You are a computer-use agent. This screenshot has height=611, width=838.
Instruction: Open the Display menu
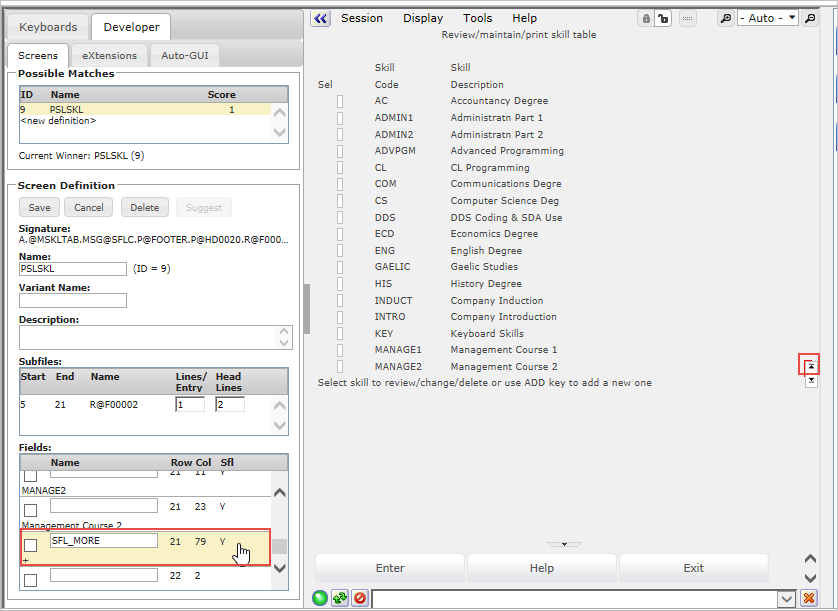pos(423,18)
